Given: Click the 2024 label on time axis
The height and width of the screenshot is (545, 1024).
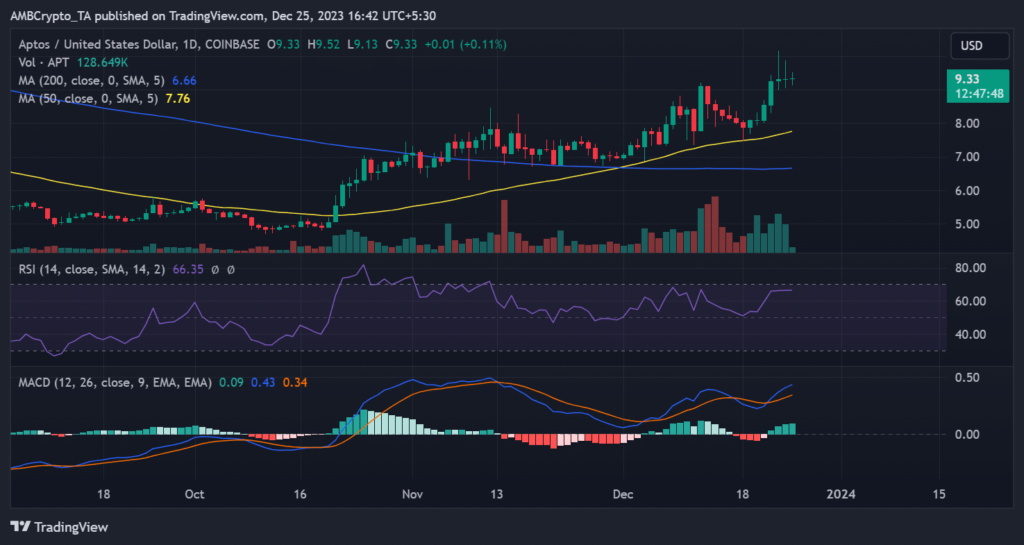Looking at the screenshot, I should tap(840, 494).
